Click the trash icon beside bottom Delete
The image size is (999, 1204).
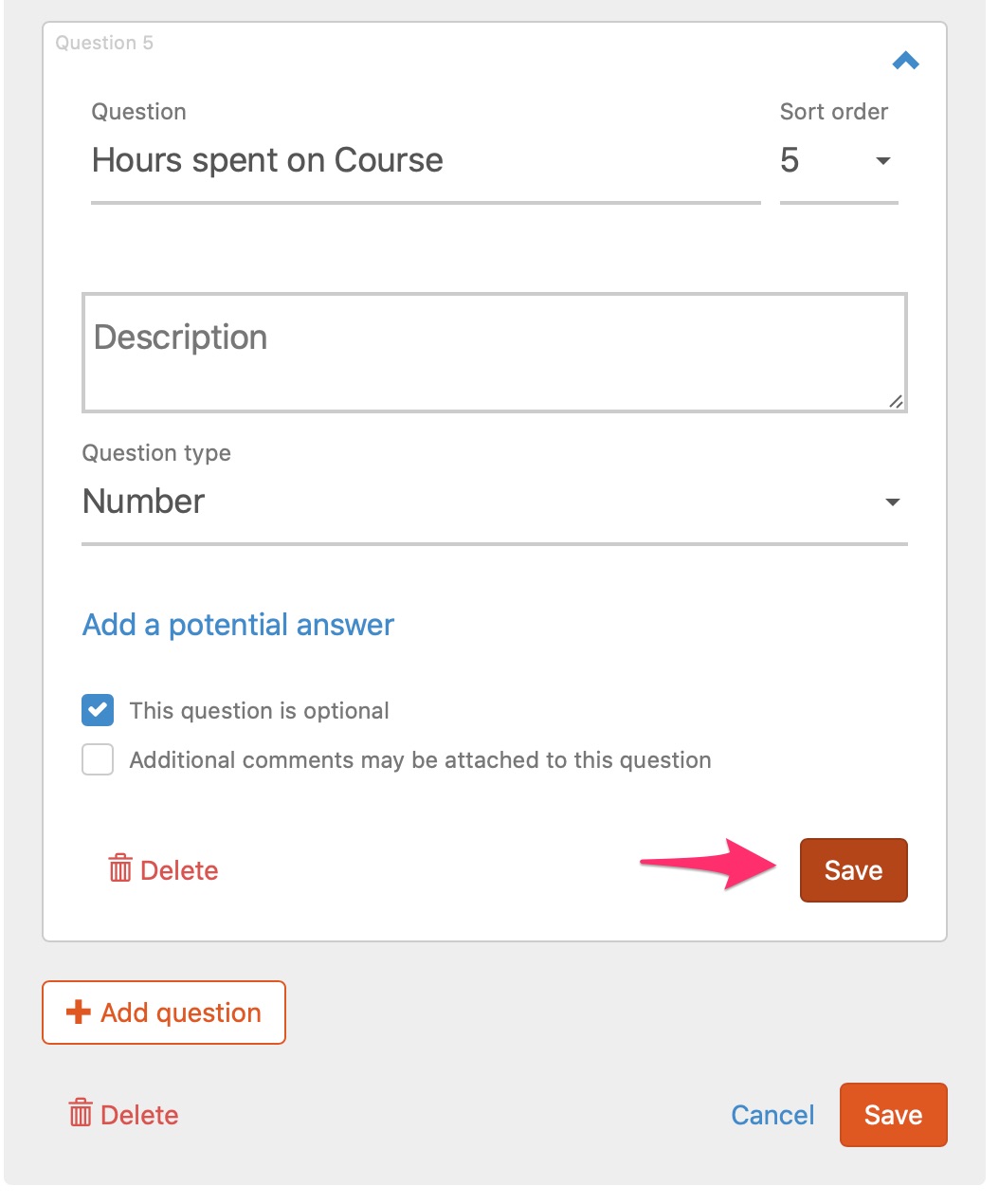81,1112
